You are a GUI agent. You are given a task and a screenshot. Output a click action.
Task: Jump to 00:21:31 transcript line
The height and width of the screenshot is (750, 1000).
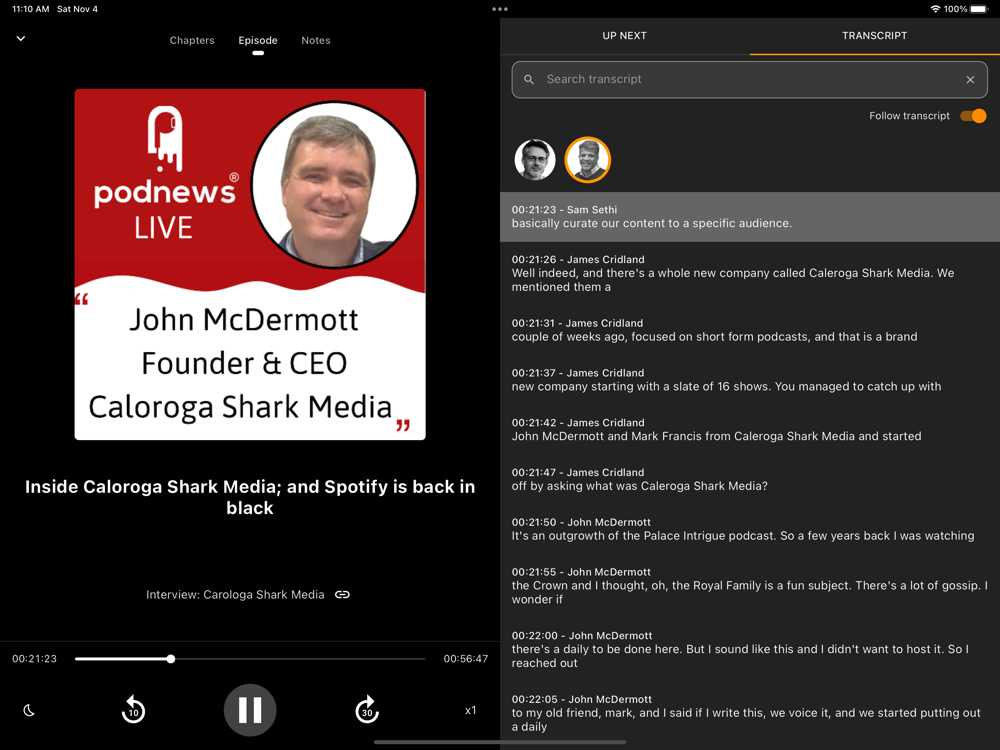750,330
